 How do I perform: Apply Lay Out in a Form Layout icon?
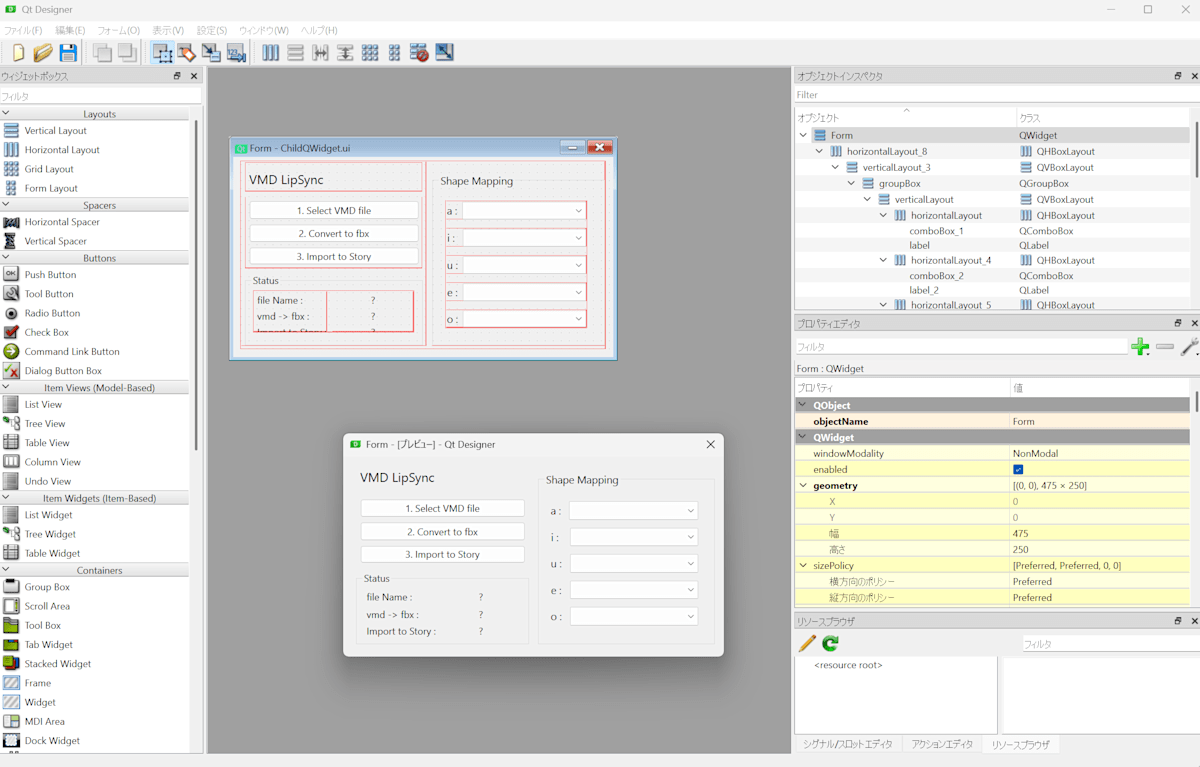394,53
